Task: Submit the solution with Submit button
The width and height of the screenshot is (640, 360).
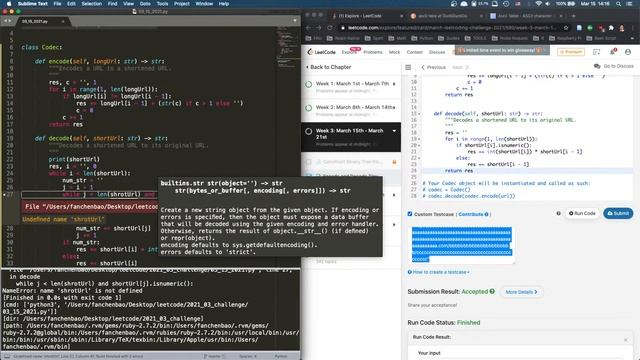Action: [618, 213]
